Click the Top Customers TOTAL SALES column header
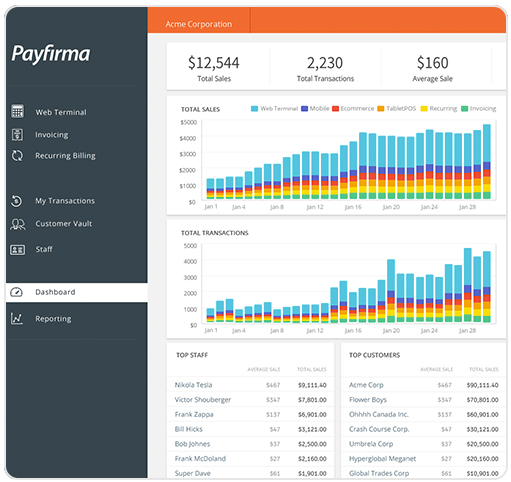 pyautogui.click(x=484, y=369)
